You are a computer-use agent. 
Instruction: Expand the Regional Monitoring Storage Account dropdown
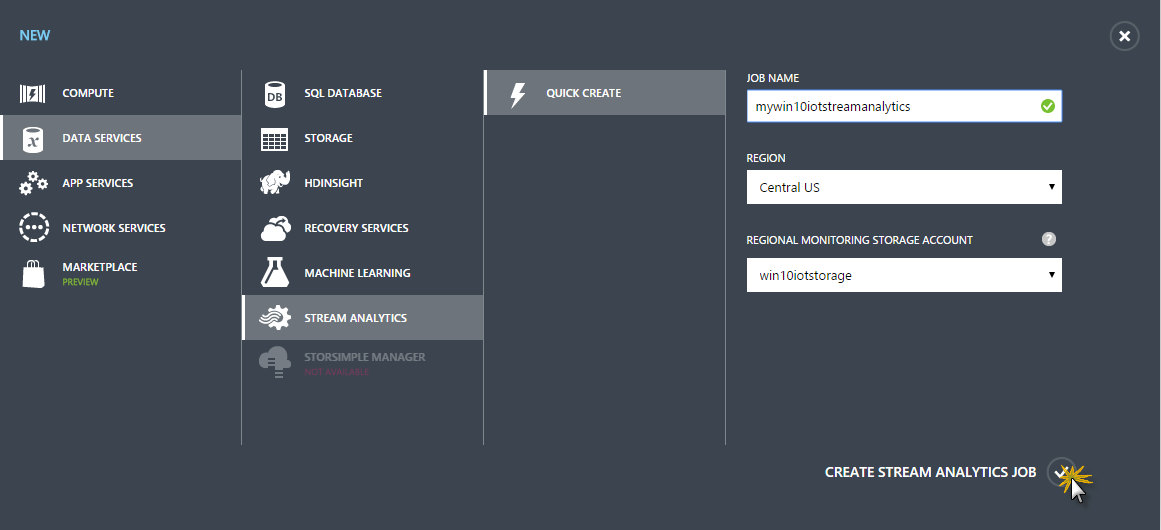(904, 275)
